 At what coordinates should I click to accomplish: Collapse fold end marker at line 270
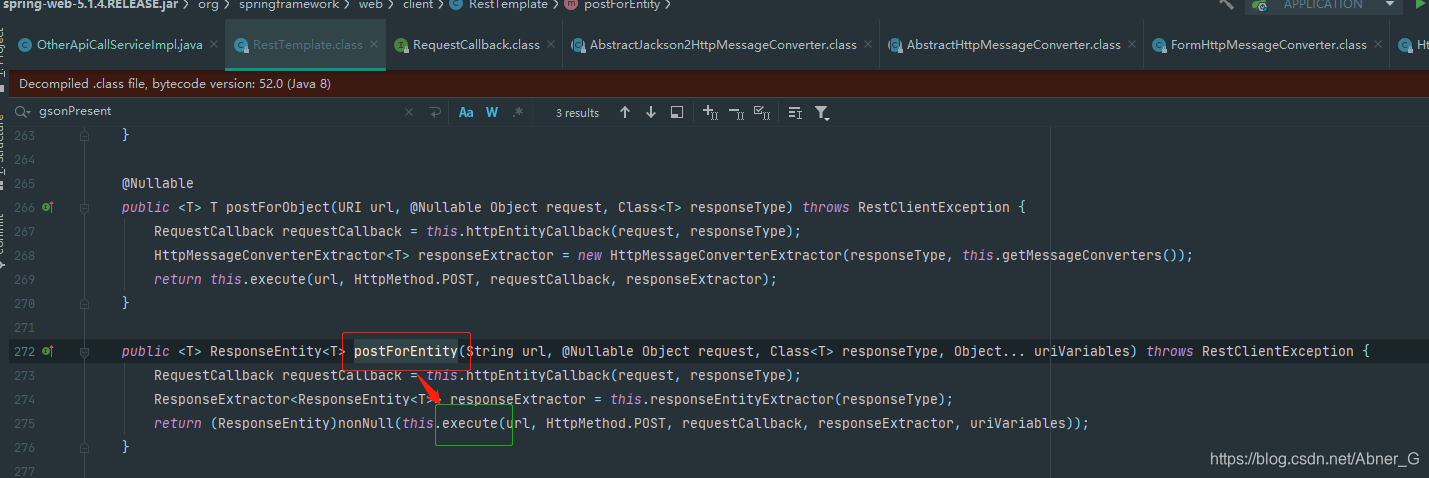pos(85,303)
